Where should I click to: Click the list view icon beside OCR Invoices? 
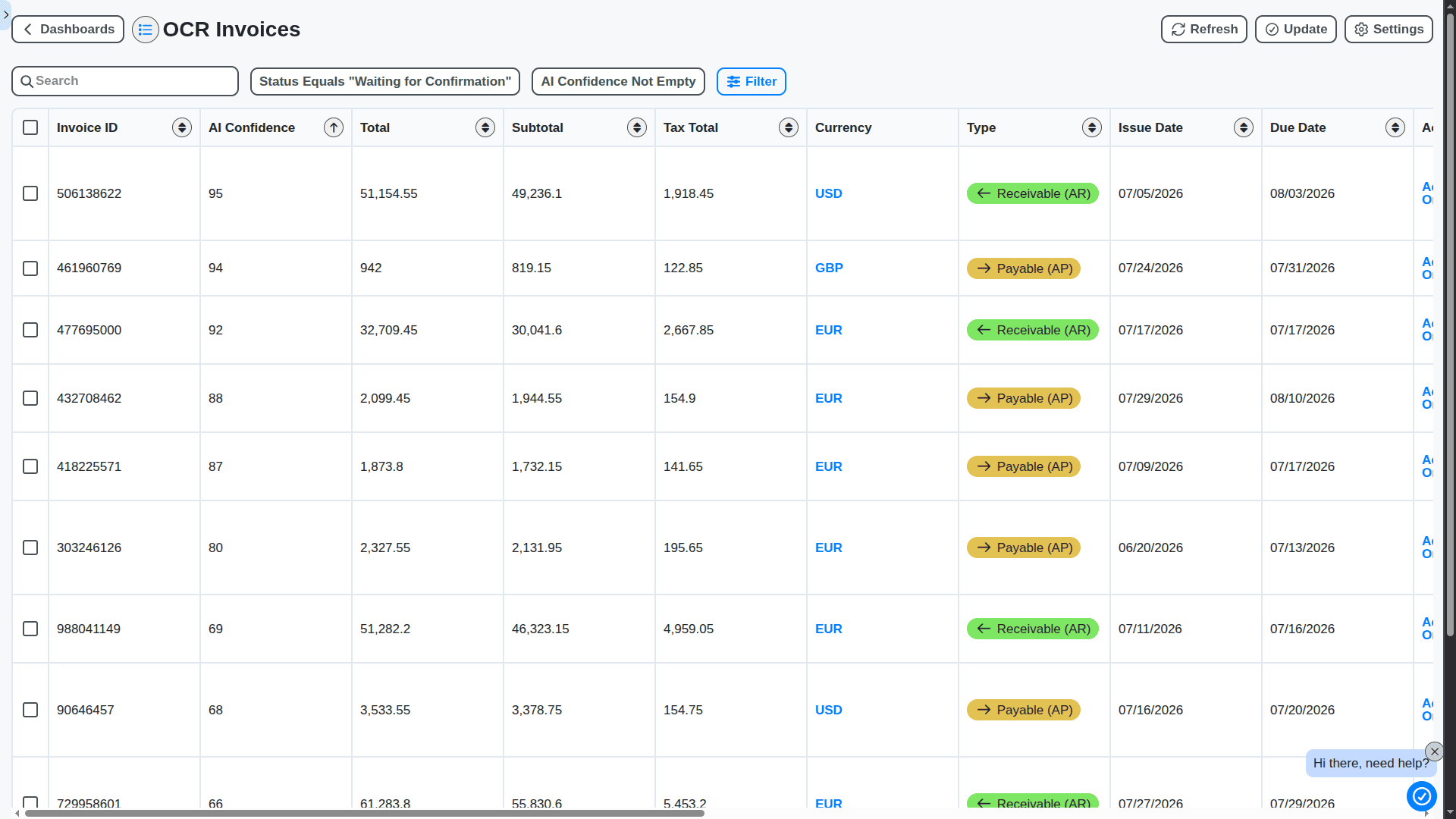[145, 30]
